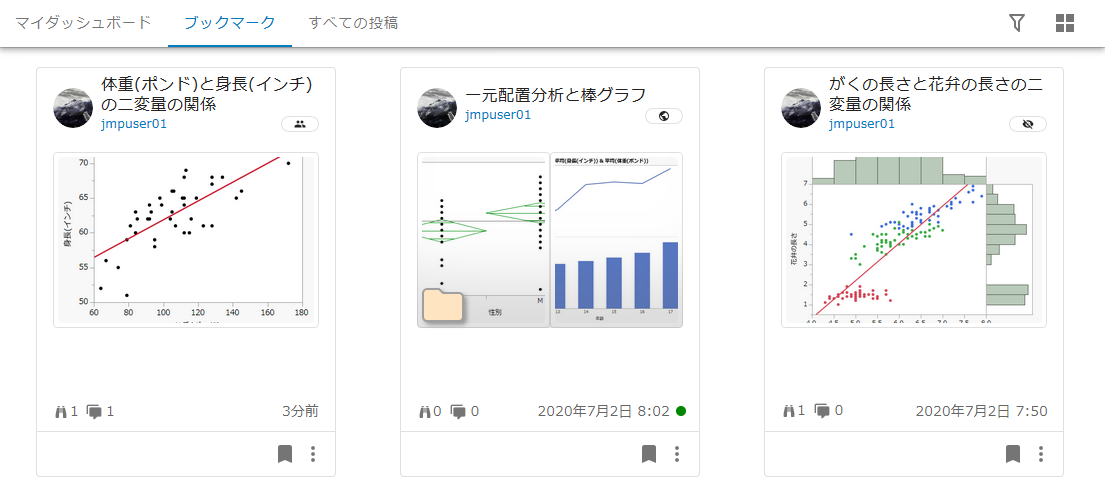1105x488 pixels.
Task: Open jmpuser01 link on 一元配置分析 card
Action: (498, 115)
